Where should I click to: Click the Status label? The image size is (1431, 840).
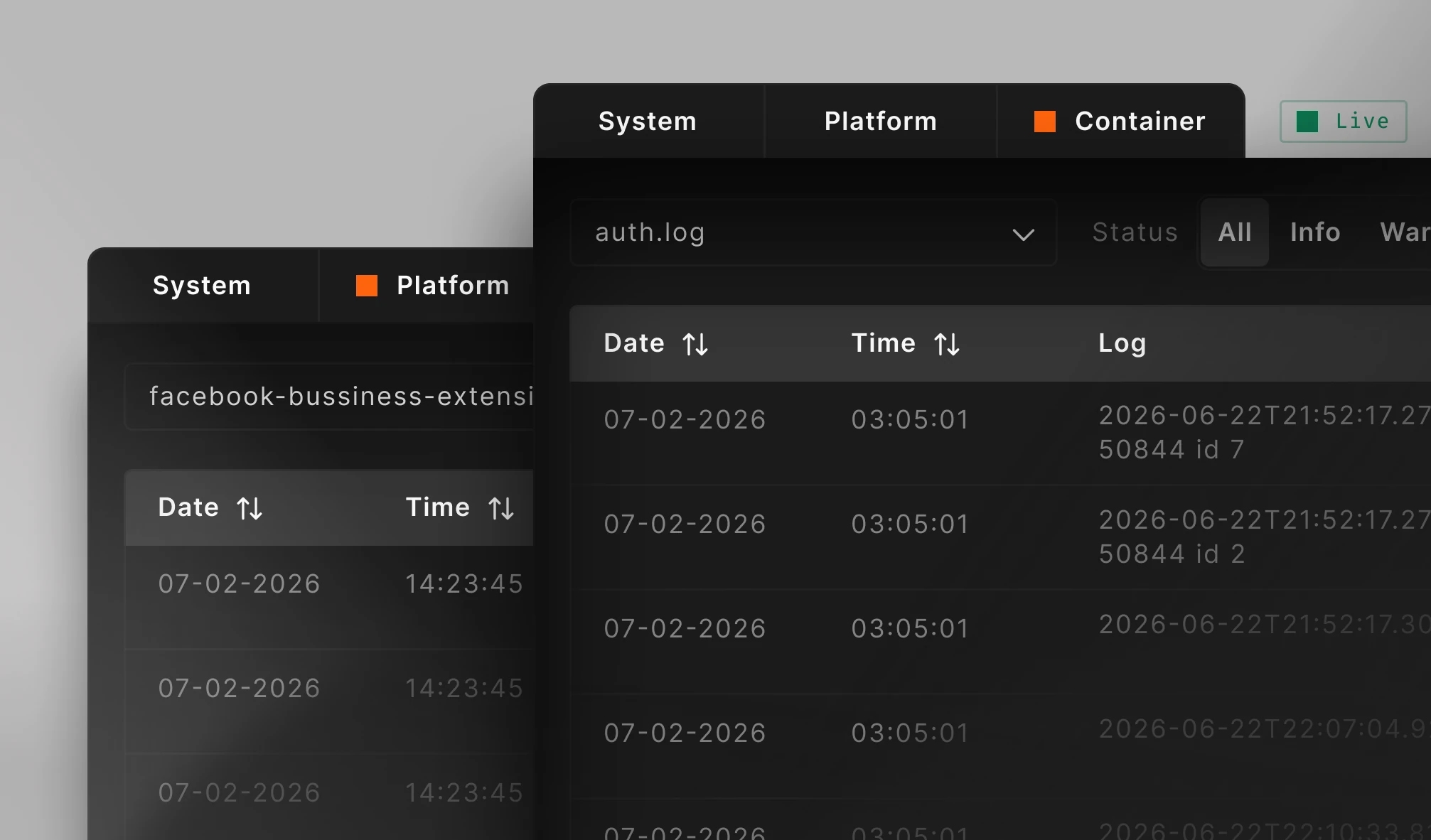pos(1135,232)
